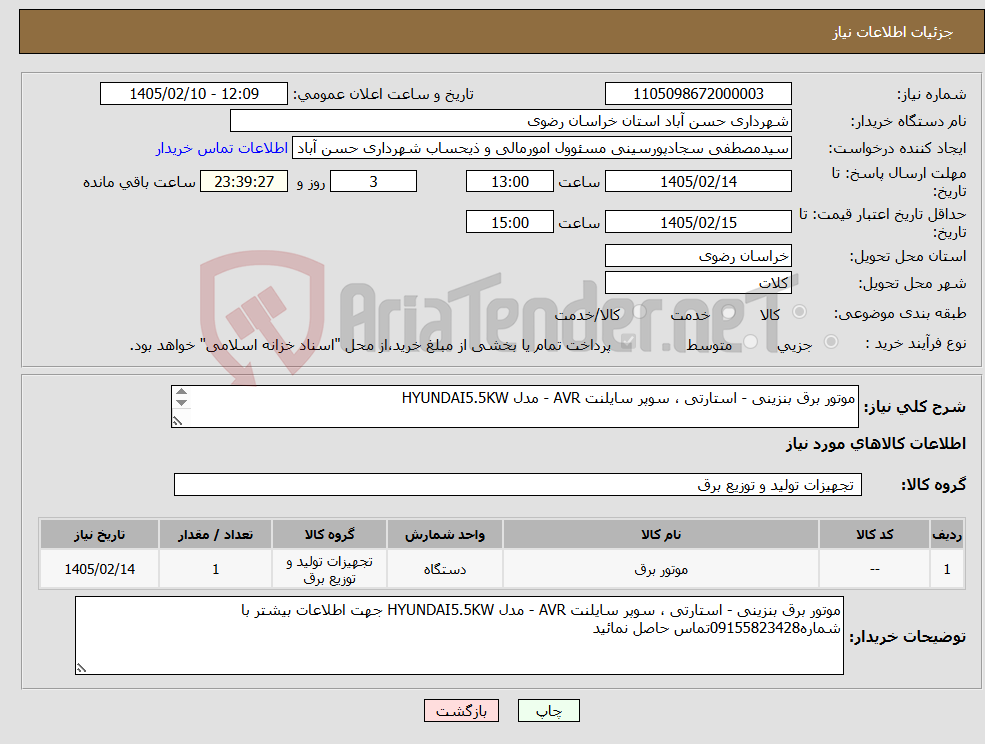This screenshot has width=985, height=744.
Task: Click the اطلاعات کالاهای مورد نیاز heading
Action: click(876, 444)
